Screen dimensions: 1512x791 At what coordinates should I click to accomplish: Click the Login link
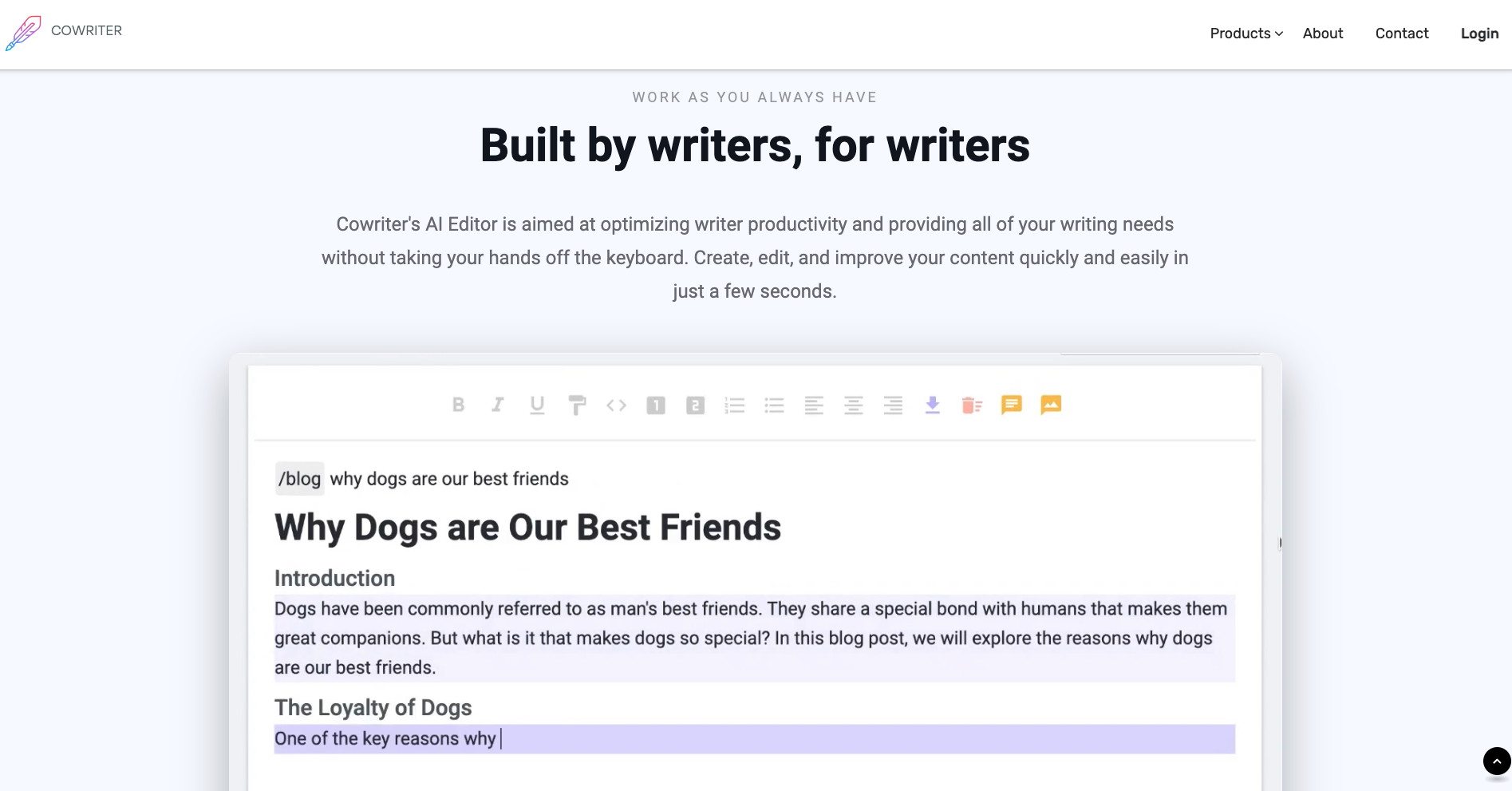(1479, 34)
